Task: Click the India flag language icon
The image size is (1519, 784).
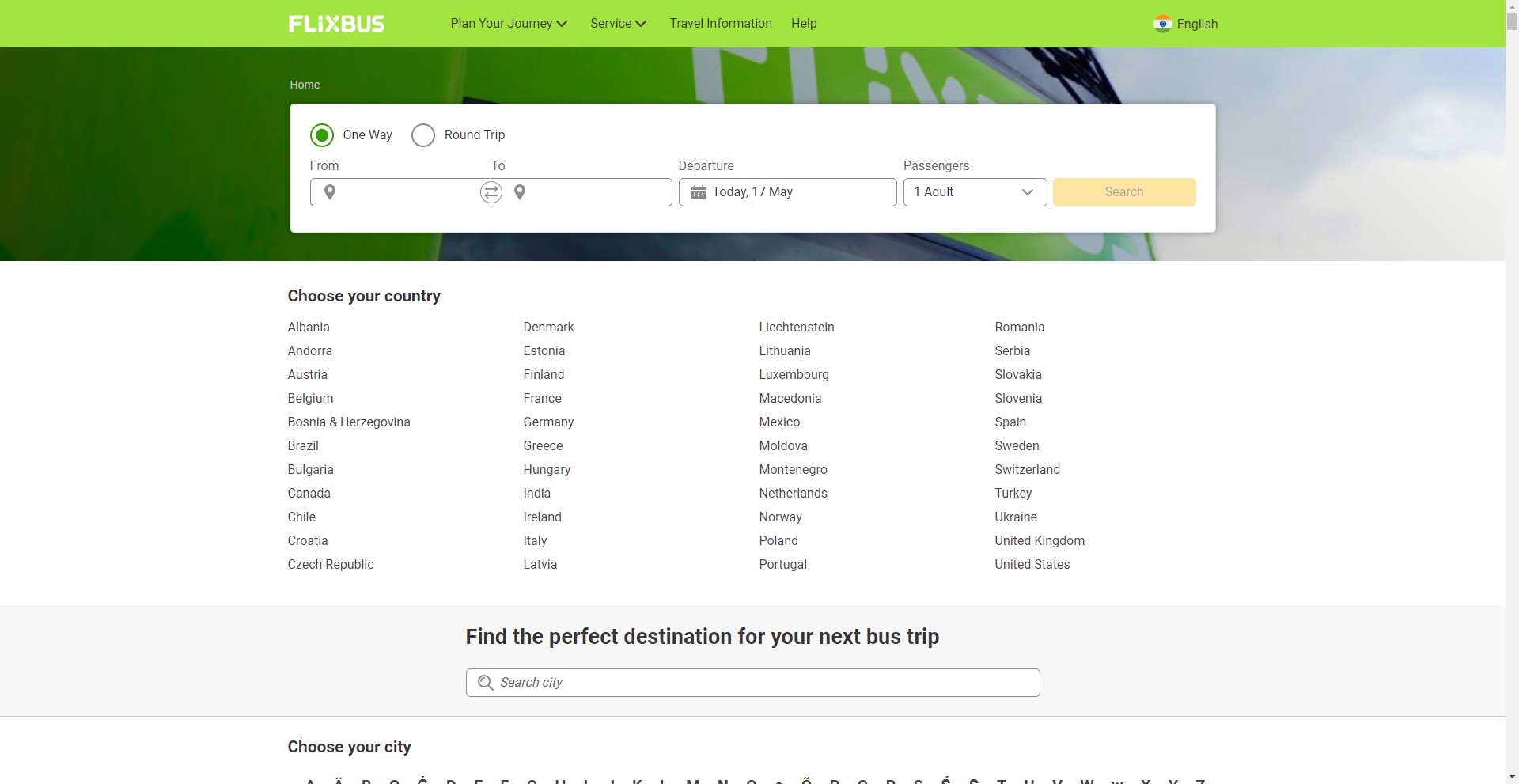Action: coord(1162,24)
